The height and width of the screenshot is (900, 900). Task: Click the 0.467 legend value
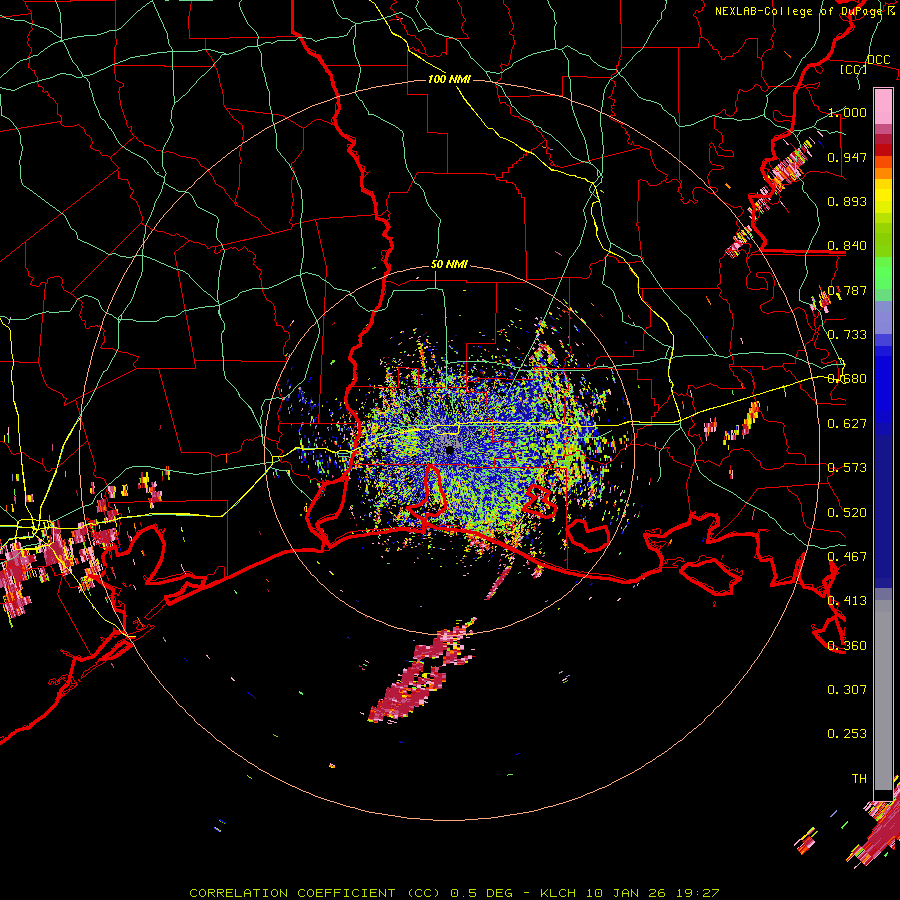pos(847,557)
